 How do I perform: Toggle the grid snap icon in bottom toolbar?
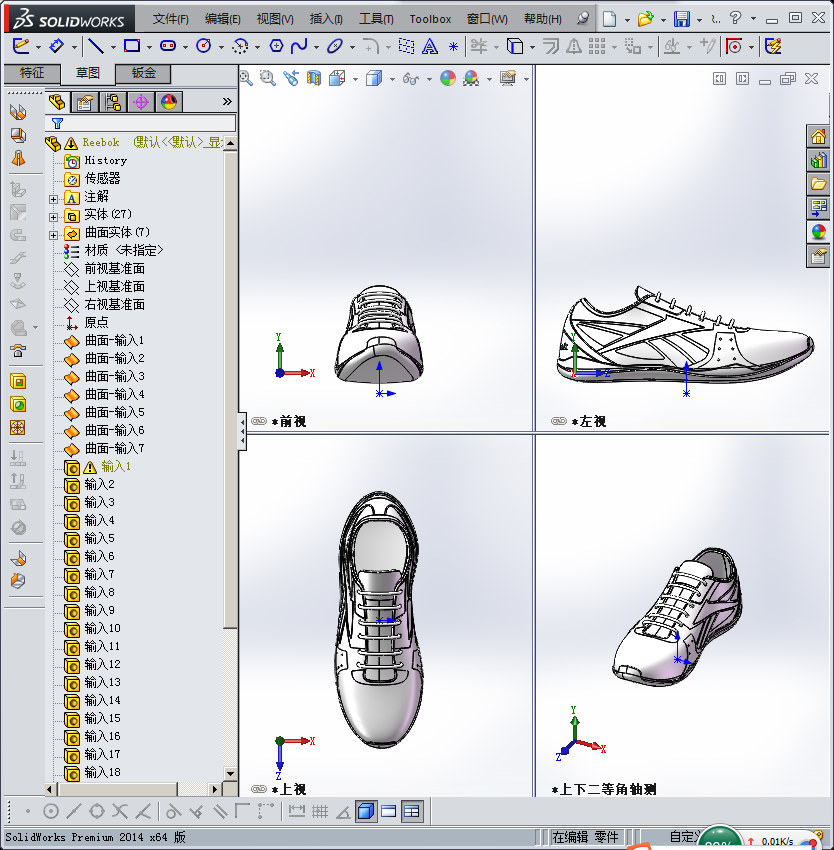320,812
